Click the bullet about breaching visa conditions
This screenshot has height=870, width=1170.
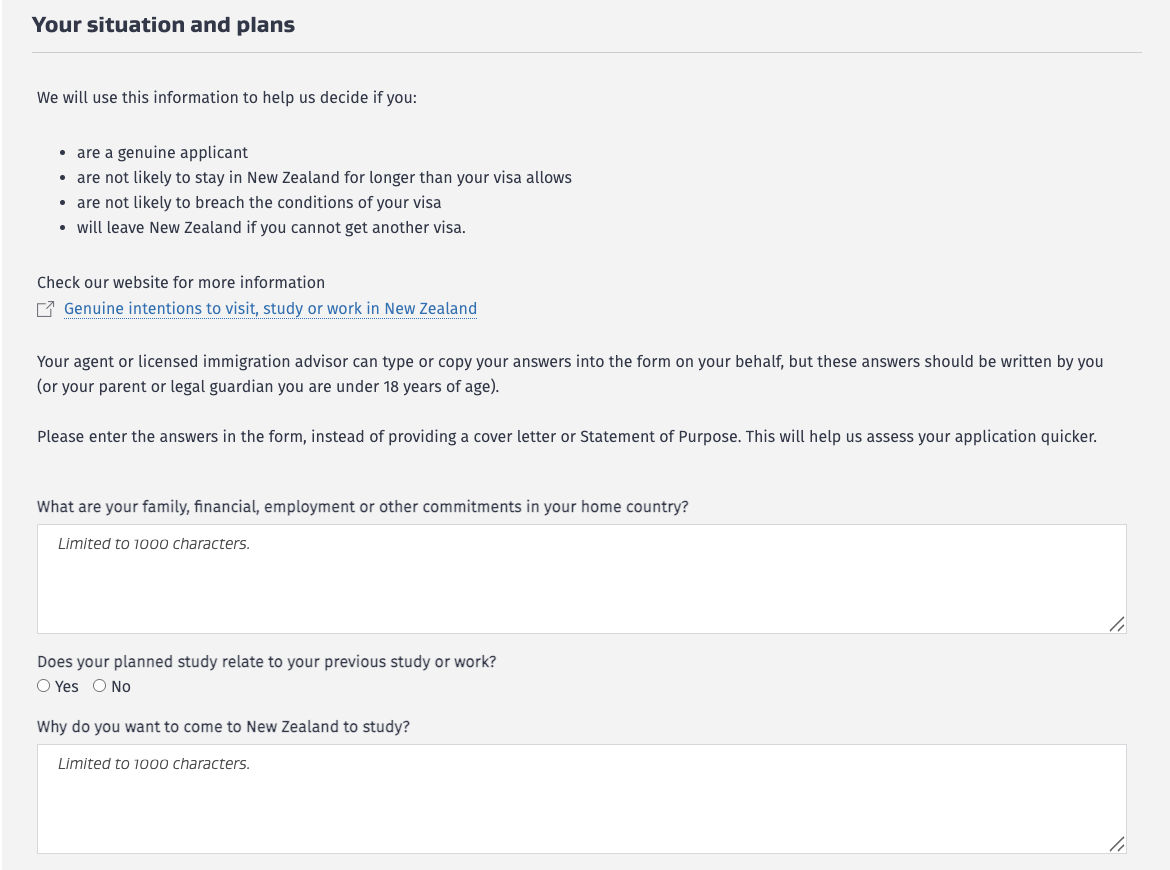(x=259, y=203)
